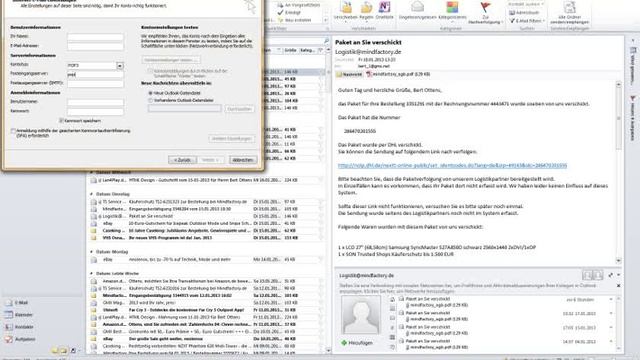
Task: Open Kontakte in navigation pane
Action: tap(19, 327)
